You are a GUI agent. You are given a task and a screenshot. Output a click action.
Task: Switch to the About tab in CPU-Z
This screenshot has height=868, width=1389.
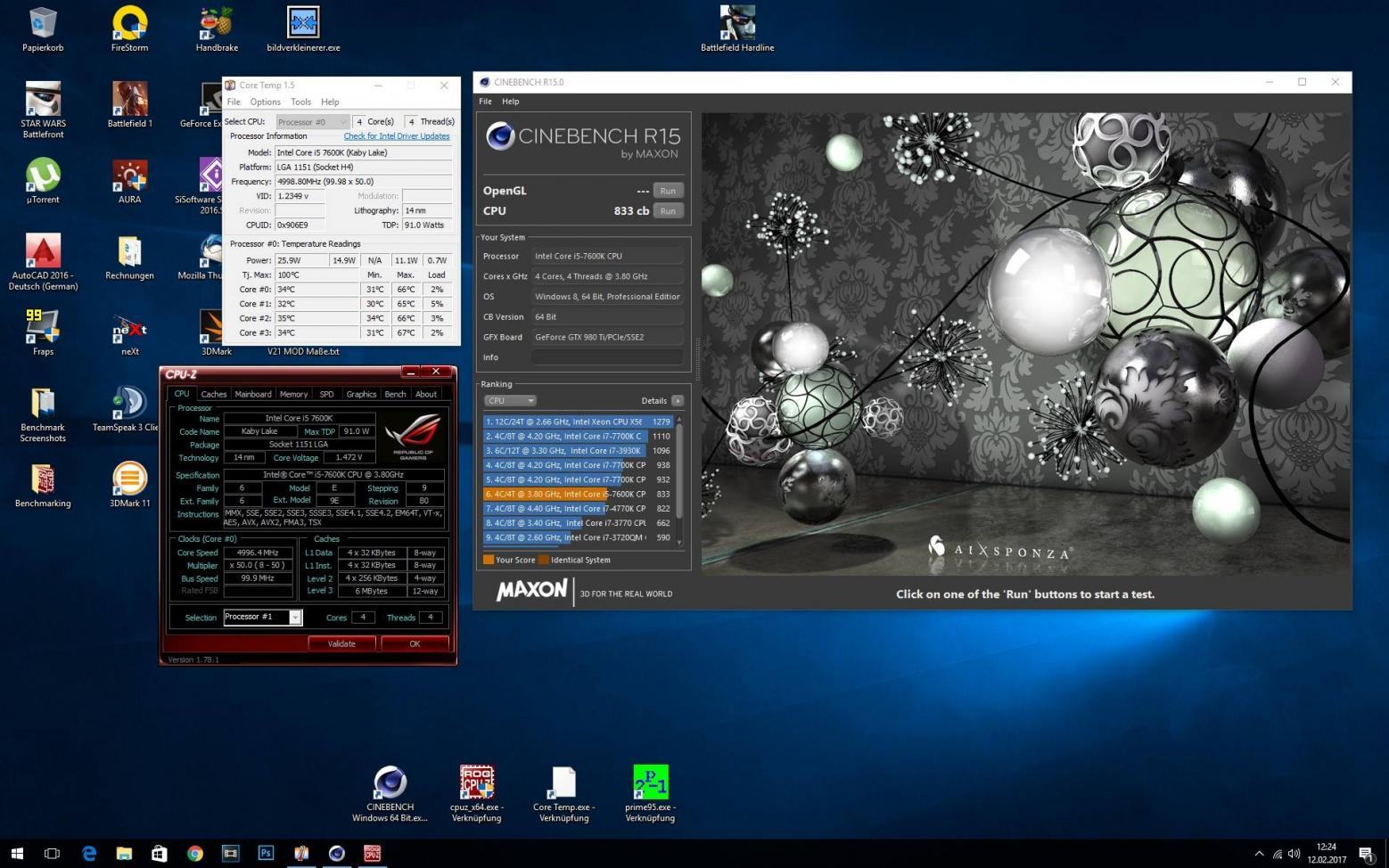pos(426,394)
